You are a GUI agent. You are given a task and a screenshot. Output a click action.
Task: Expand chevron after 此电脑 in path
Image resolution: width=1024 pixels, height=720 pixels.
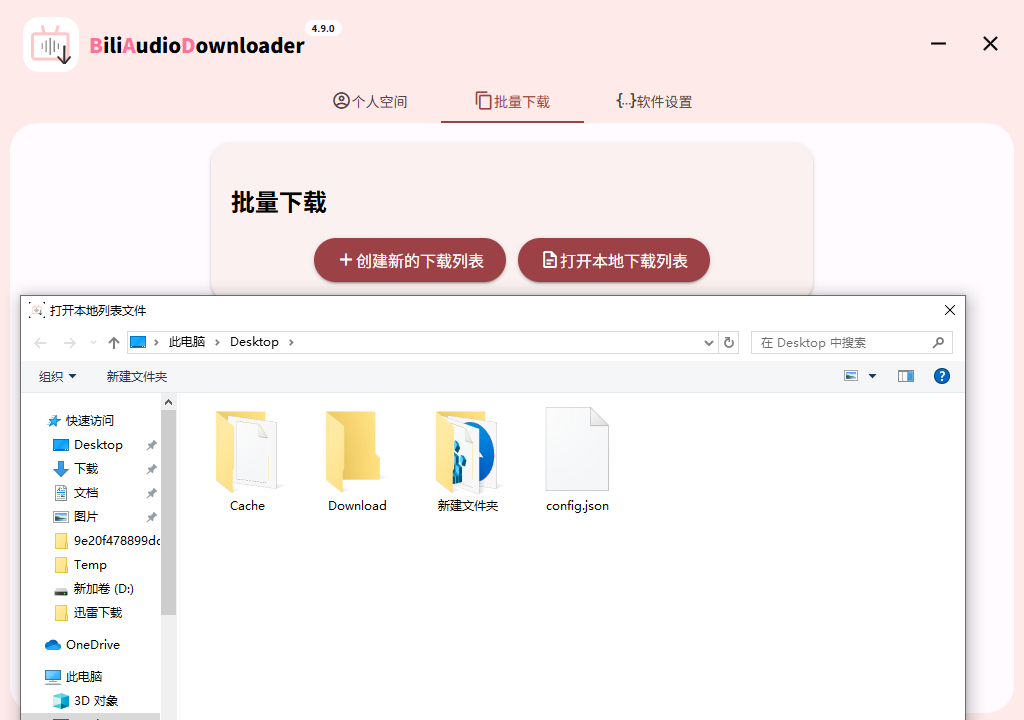pyautogui.click(x=217, y=342)
